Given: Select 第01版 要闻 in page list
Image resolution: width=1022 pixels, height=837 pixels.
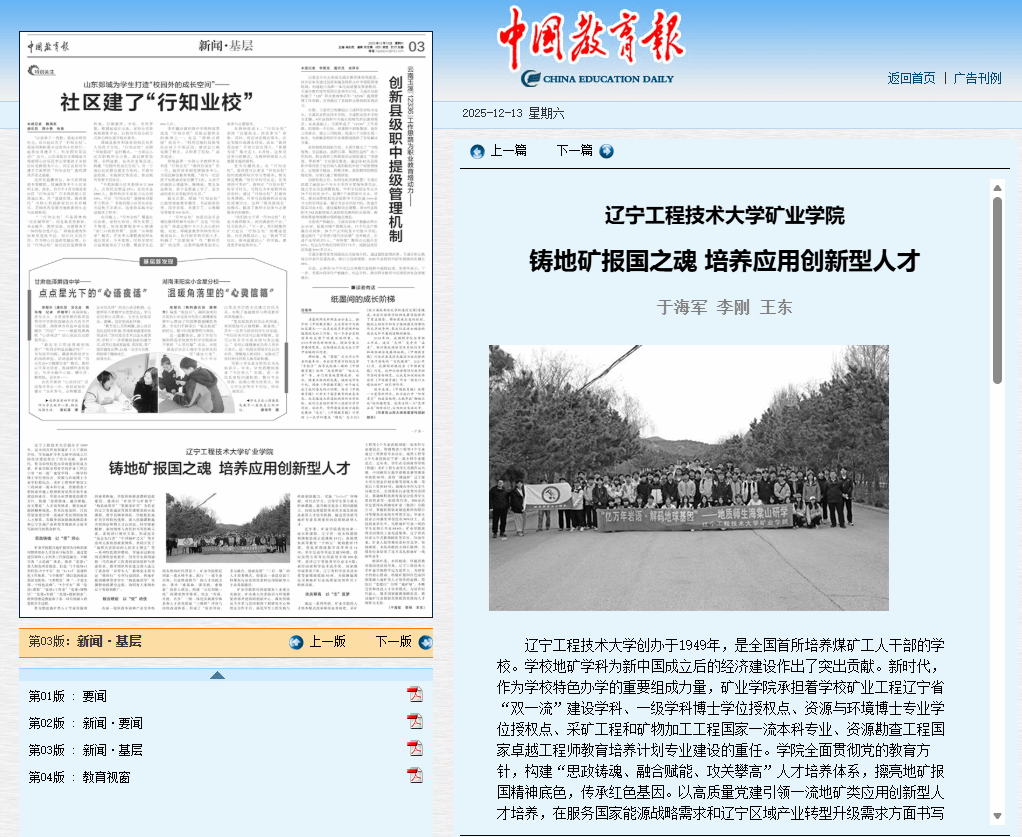Looking at the screenshot, I should point(68,696).
